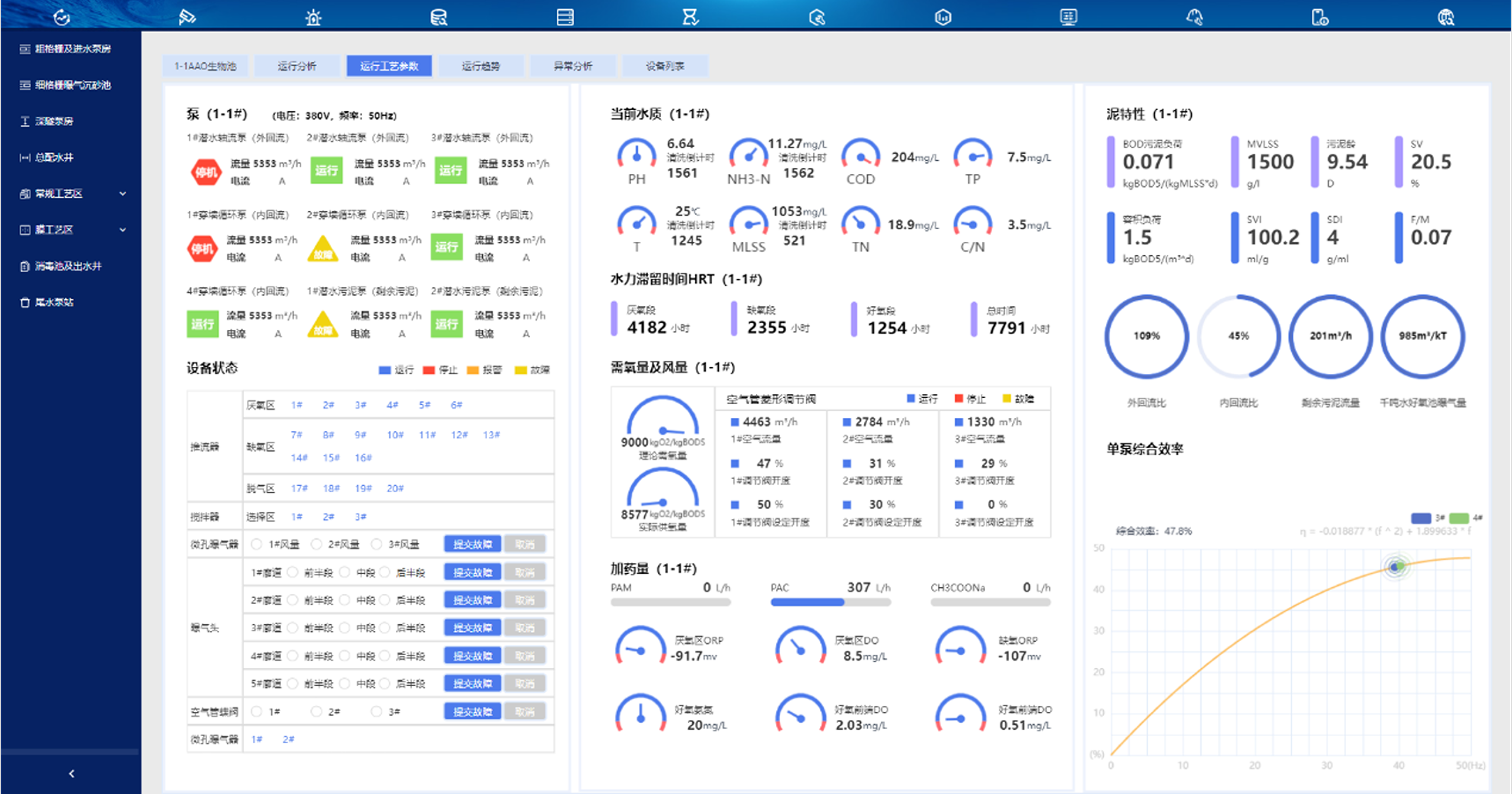Image resolution: width=1512 pixels, height=794 pixels.
Task: Click the green 运行 icon of 2#潜水污泥泵
Action: [447, 324]
